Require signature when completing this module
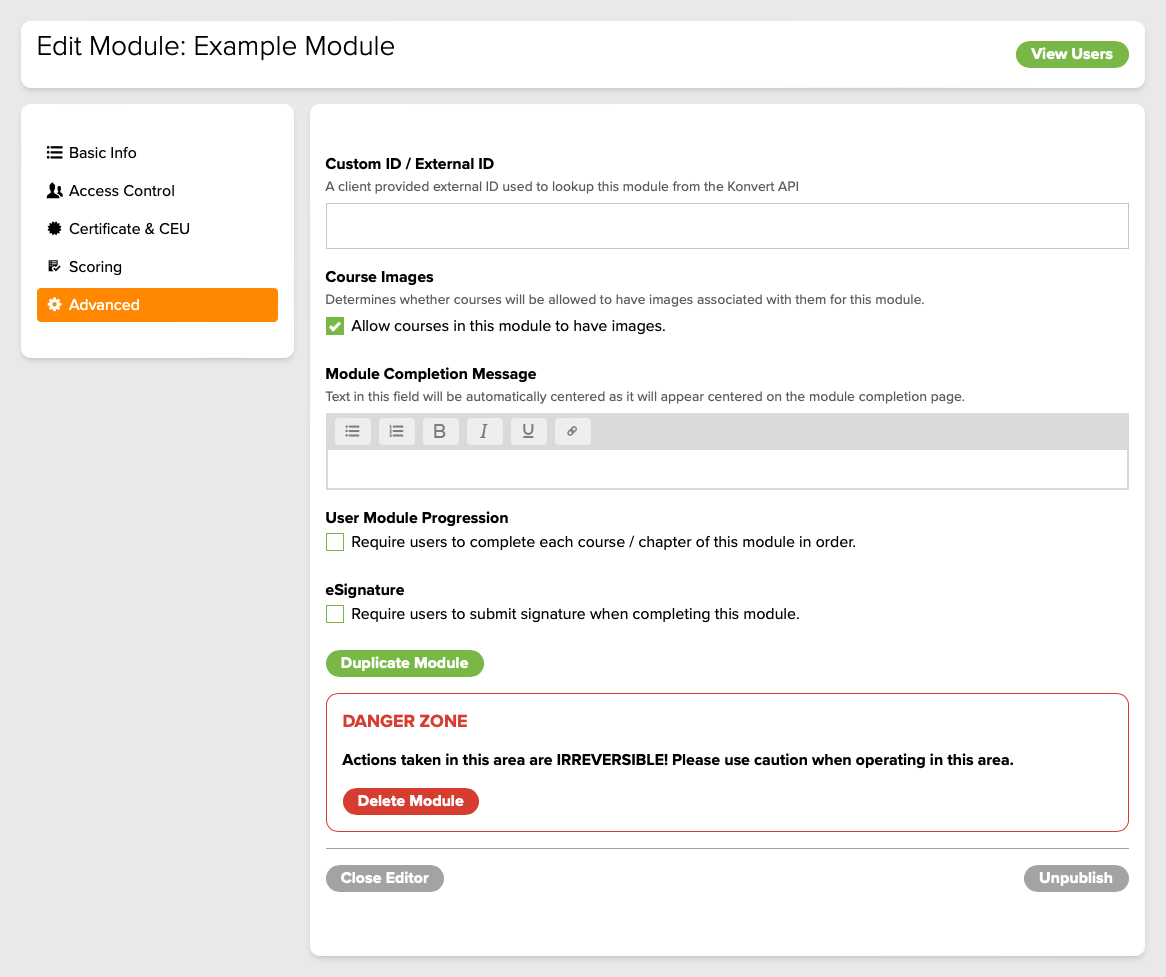This screenshot has height=977, width=1166. (334, 613)
